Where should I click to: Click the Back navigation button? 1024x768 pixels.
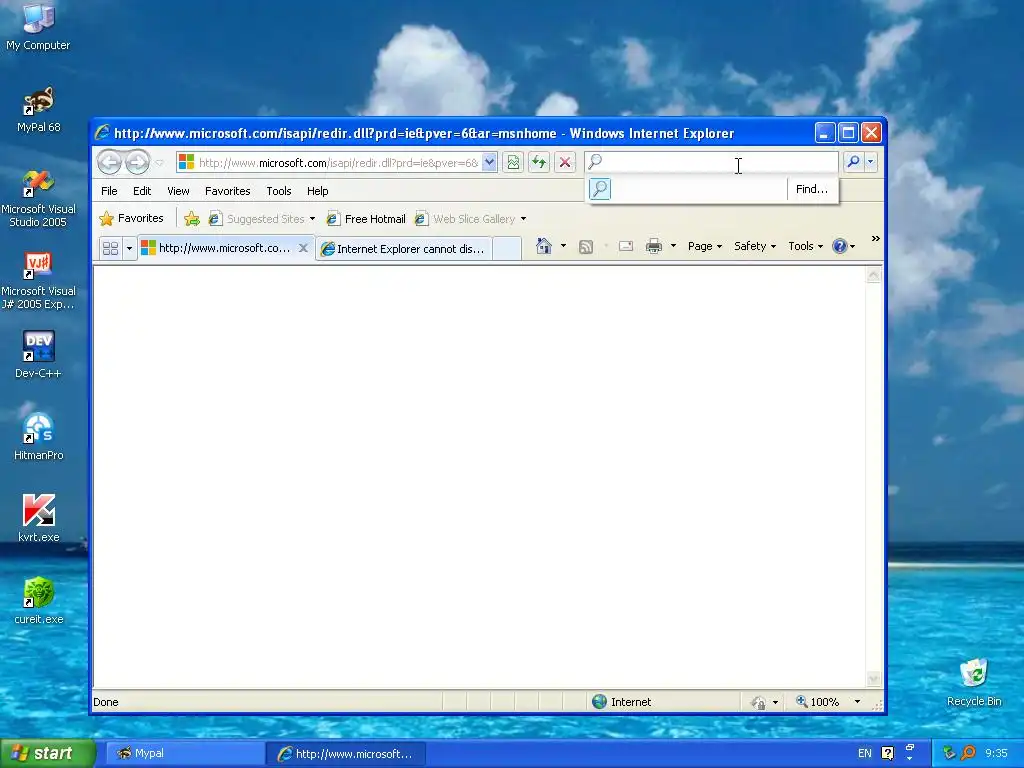point(109,163)
